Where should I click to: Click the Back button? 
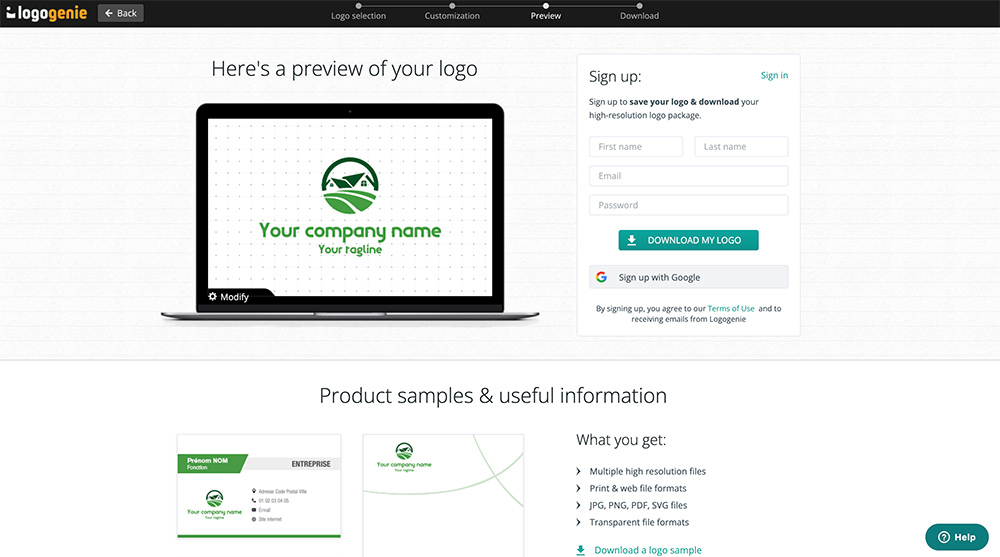[121, 13]
